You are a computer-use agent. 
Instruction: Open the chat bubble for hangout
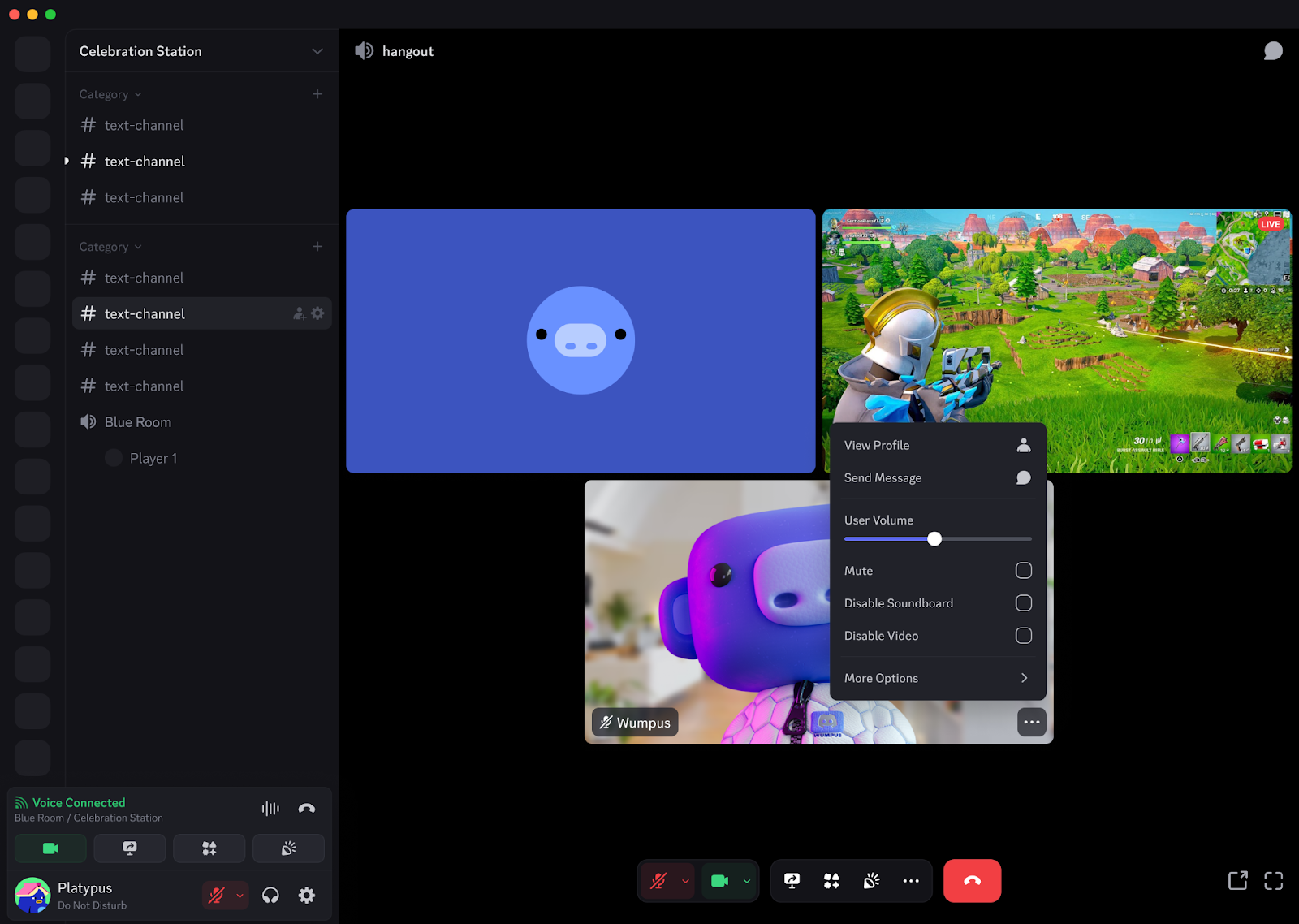click(1273, 50)
